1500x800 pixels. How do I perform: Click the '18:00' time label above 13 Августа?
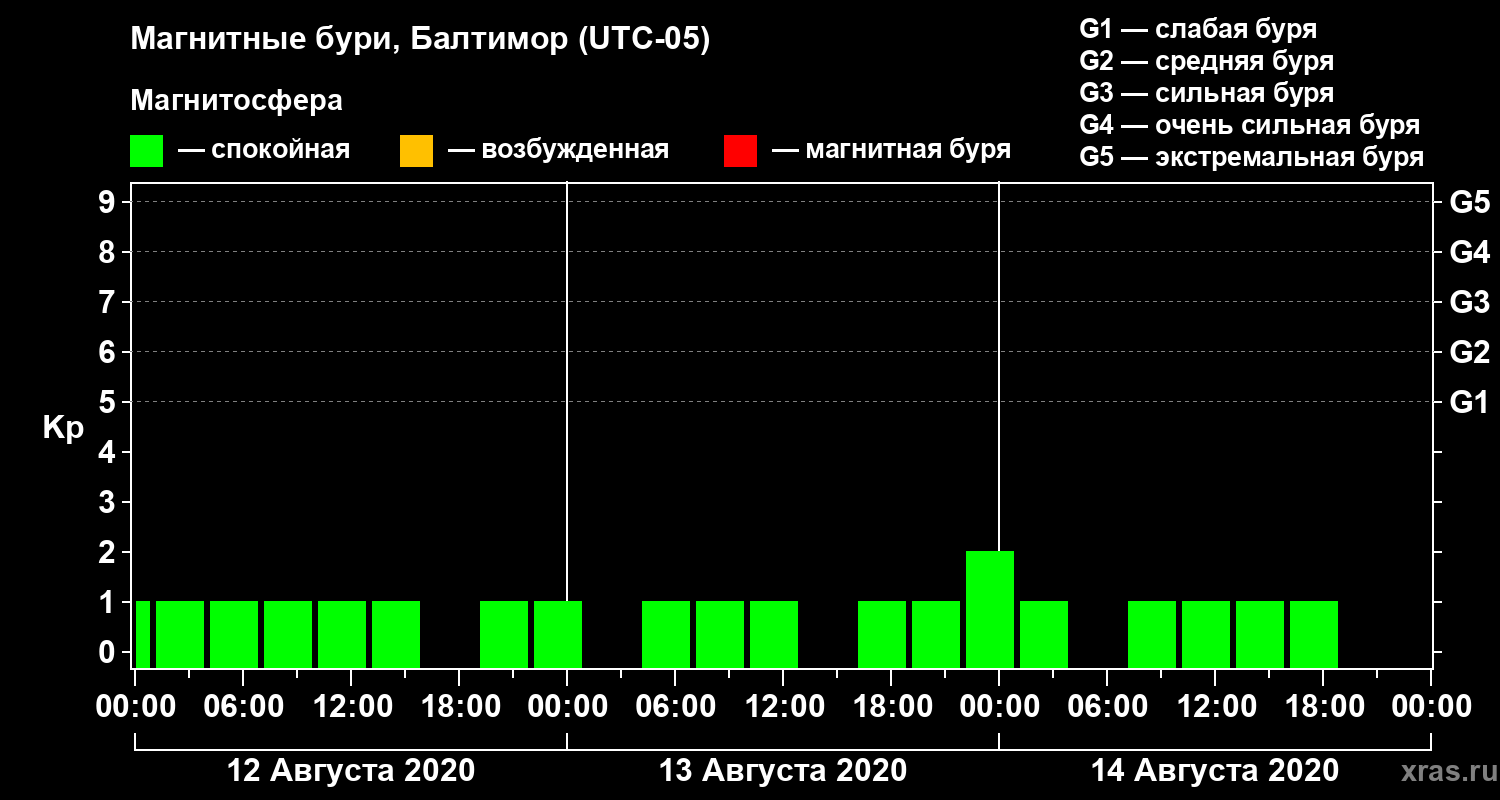pos(891,707)
